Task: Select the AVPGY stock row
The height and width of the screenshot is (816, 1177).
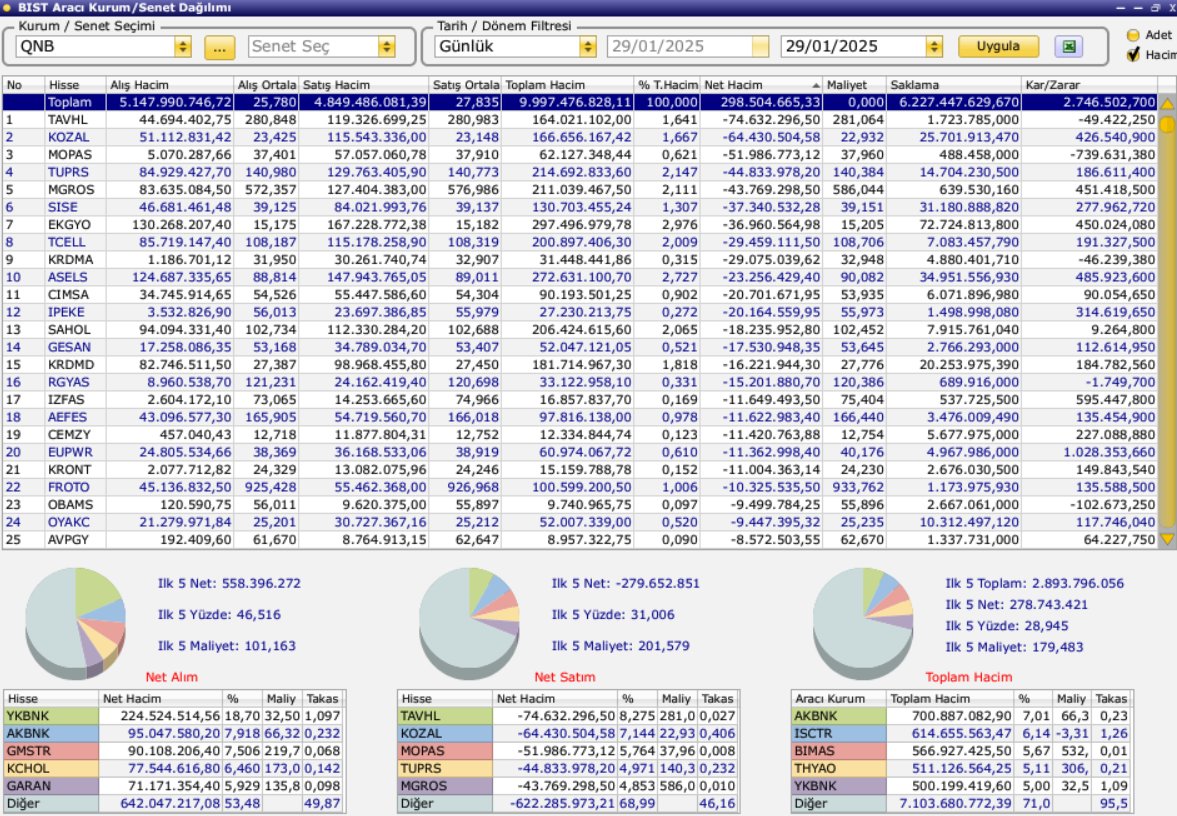Action: (x=579, y=540)
